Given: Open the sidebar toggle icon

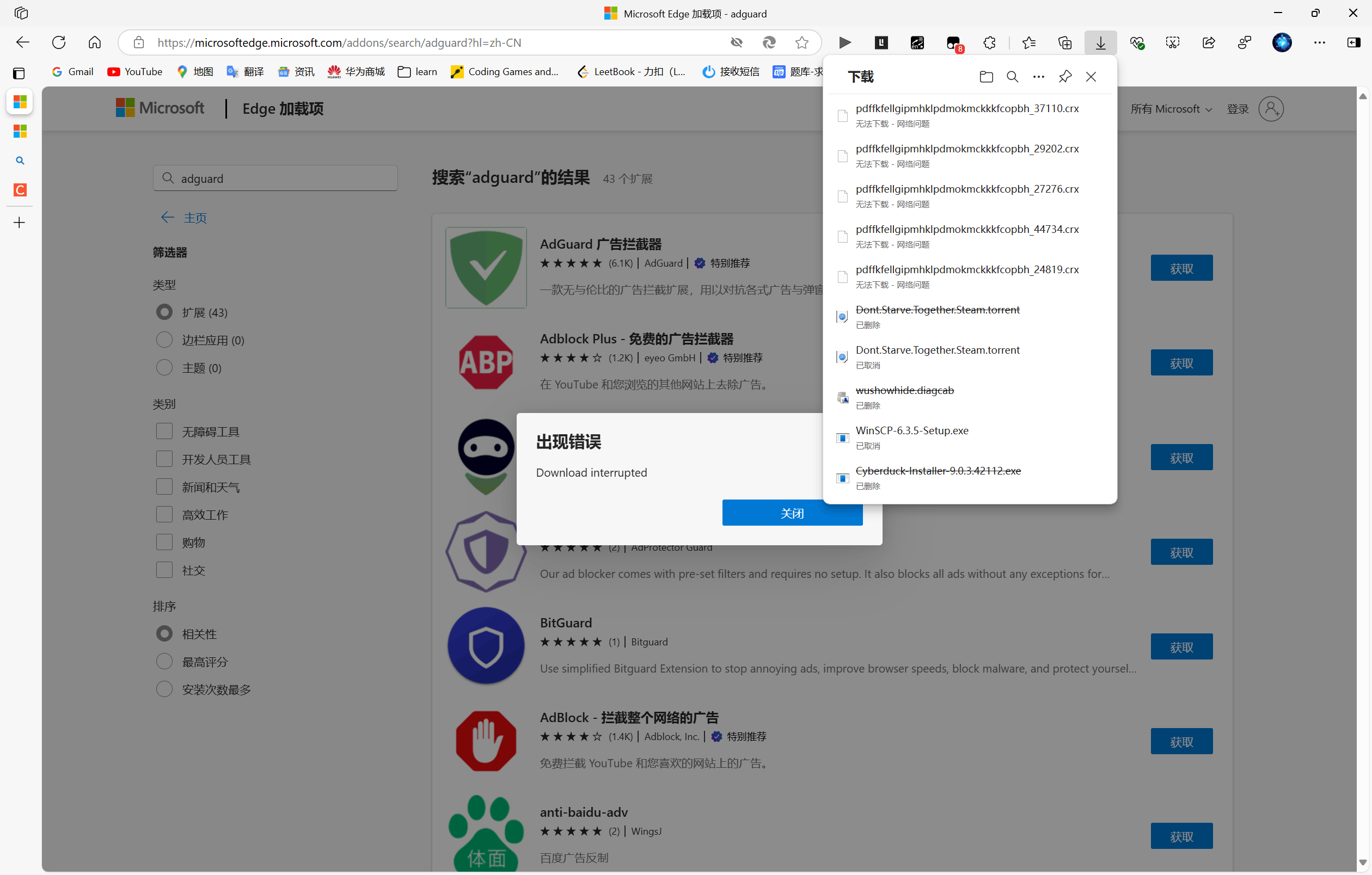Looking at the screenshot, I should (x=1354, y=42).
